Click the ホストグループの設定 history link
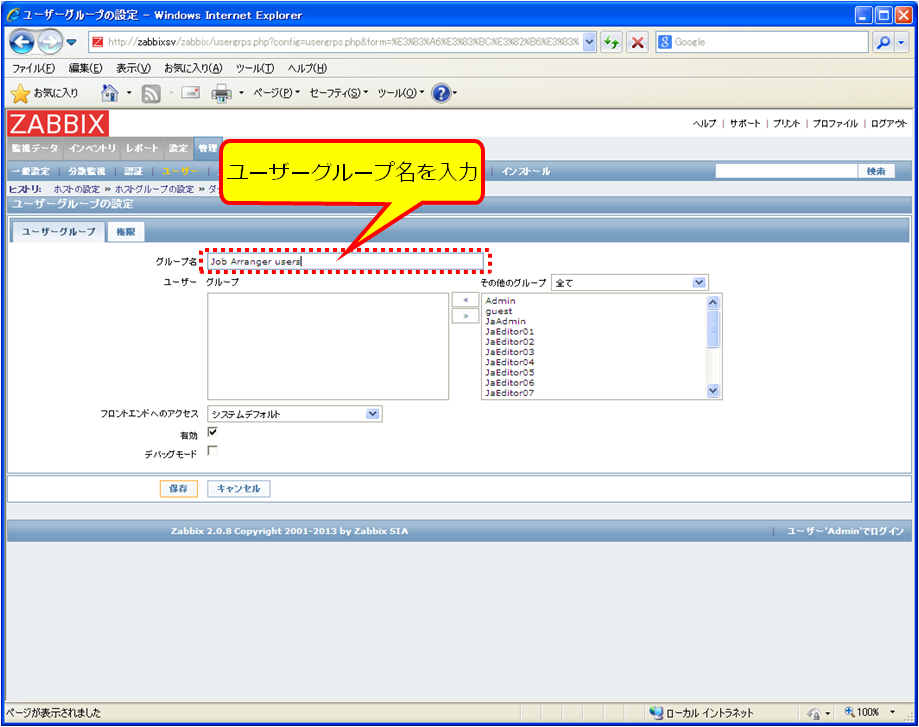919x727 pixels. [154, 189]
